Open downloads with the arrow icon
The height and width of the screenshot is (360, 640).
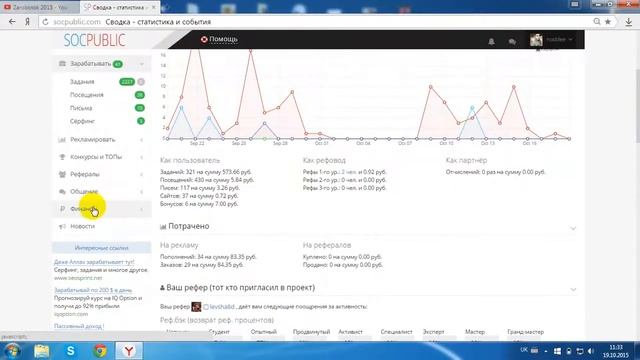629,22
